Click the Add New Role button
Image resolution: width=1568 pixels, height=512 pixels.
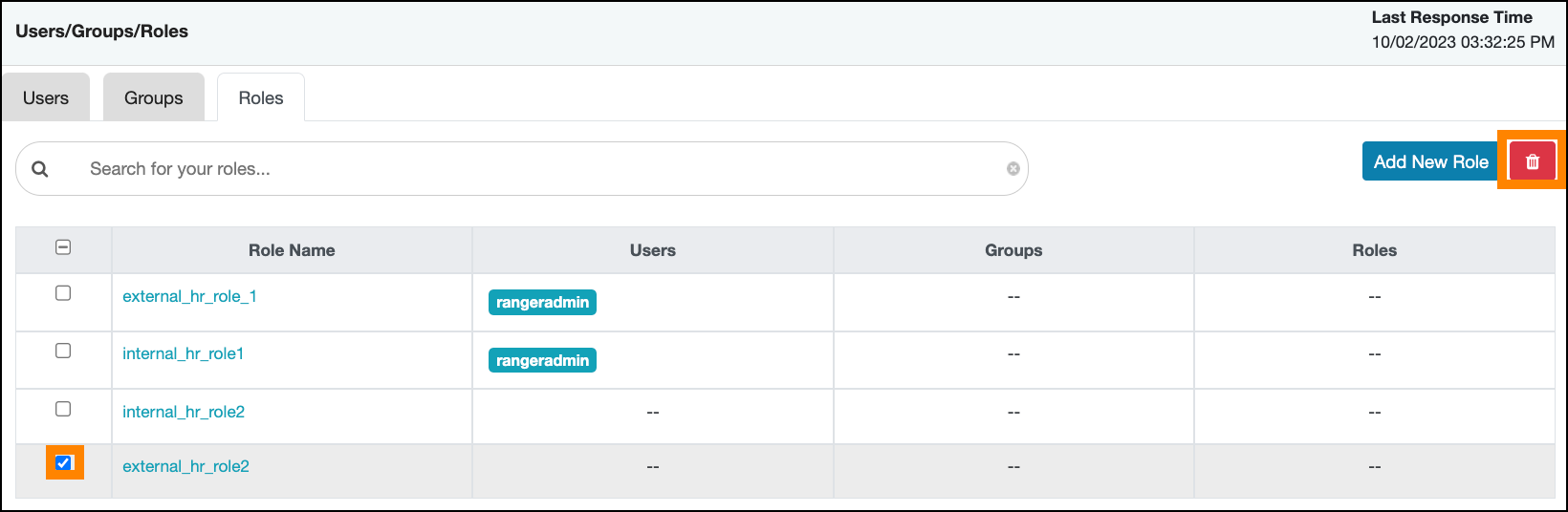click(1429, 161)
